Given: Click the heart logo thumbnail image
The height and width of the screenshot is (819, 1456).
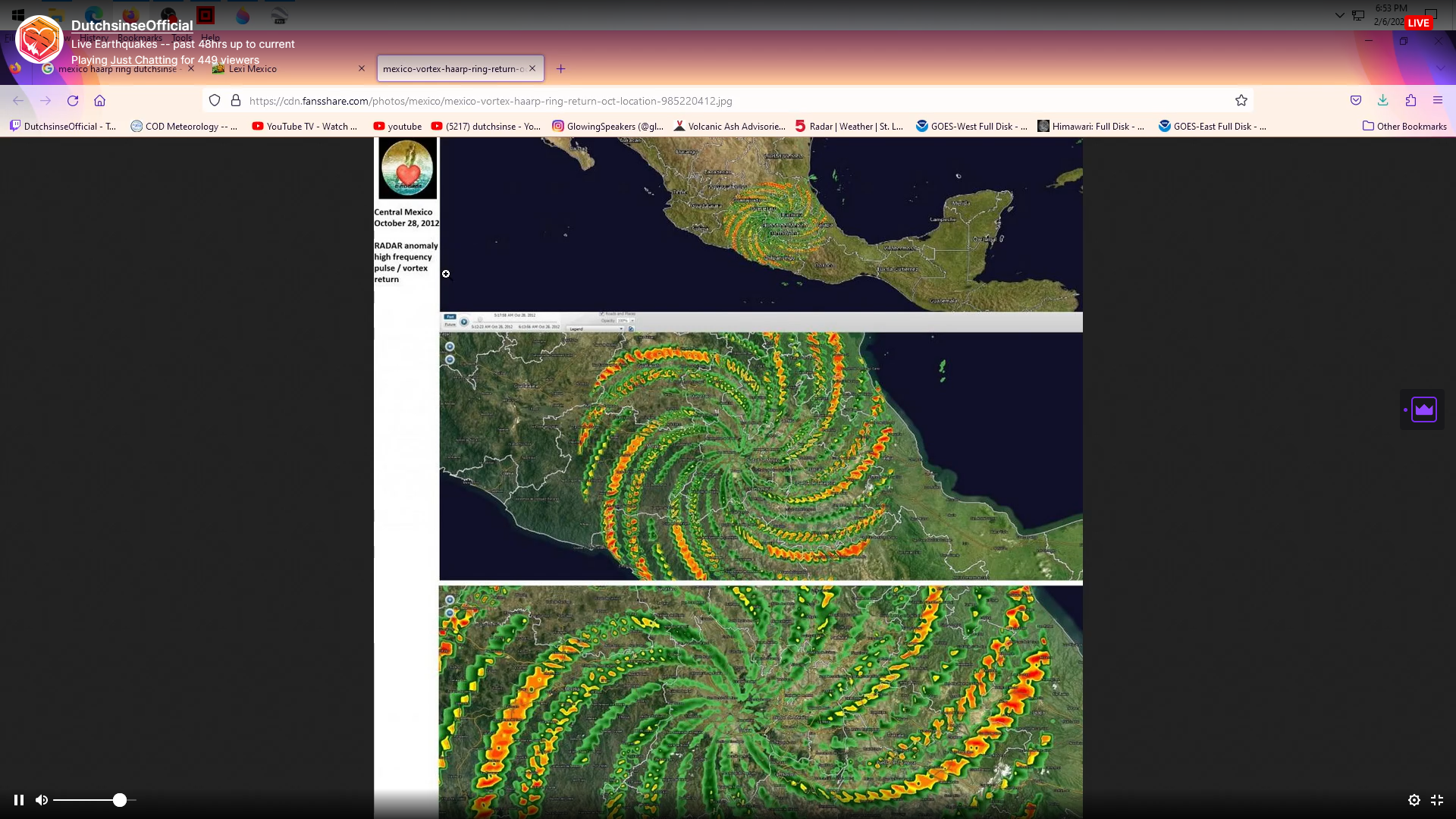Looking at the screenshot, I should point(407,168).
